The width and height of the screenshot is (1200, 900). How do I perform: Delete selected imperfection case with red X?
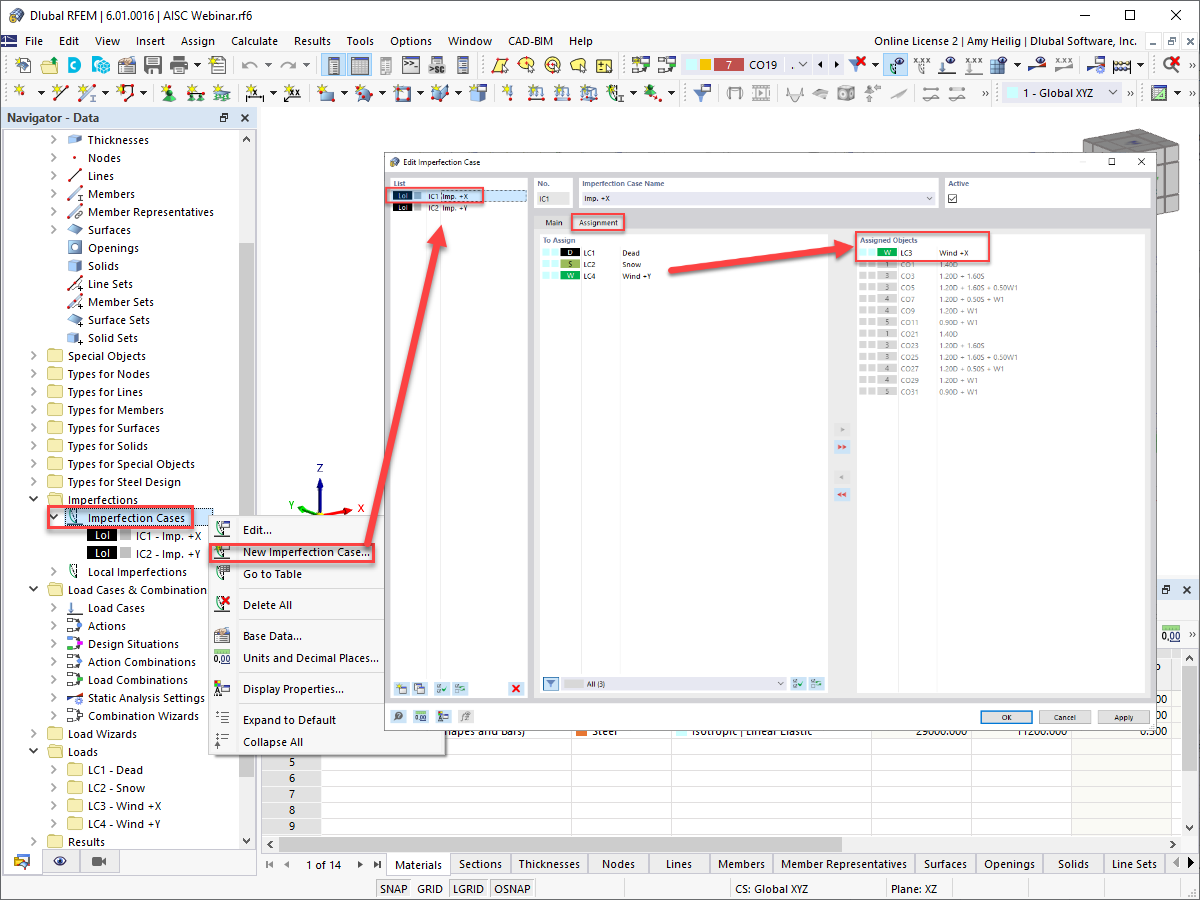pos(516,688)
